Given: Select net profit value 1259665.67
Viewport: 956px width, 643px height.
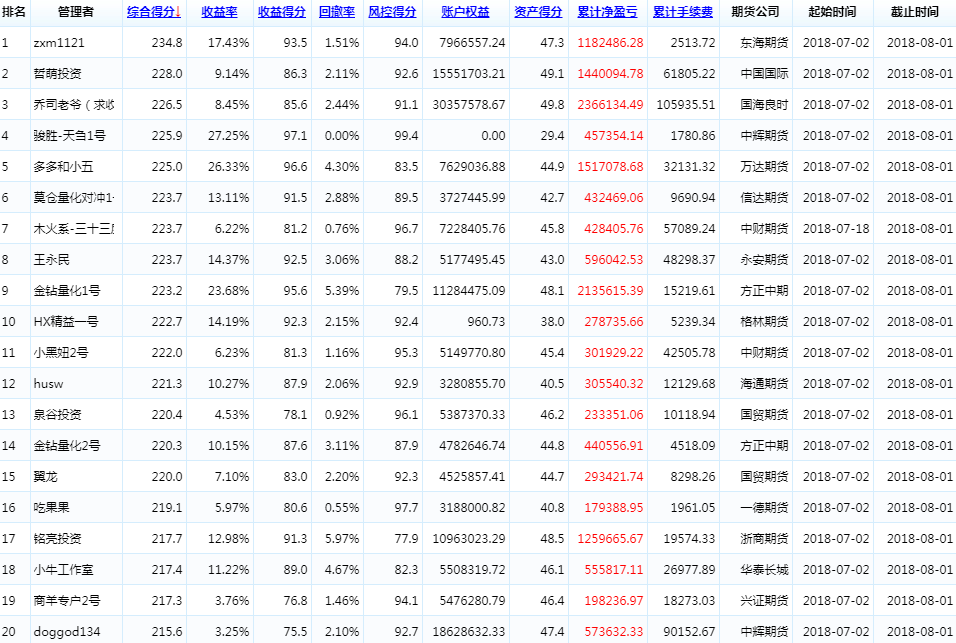Looking at the screenshot, I should 610,539.
